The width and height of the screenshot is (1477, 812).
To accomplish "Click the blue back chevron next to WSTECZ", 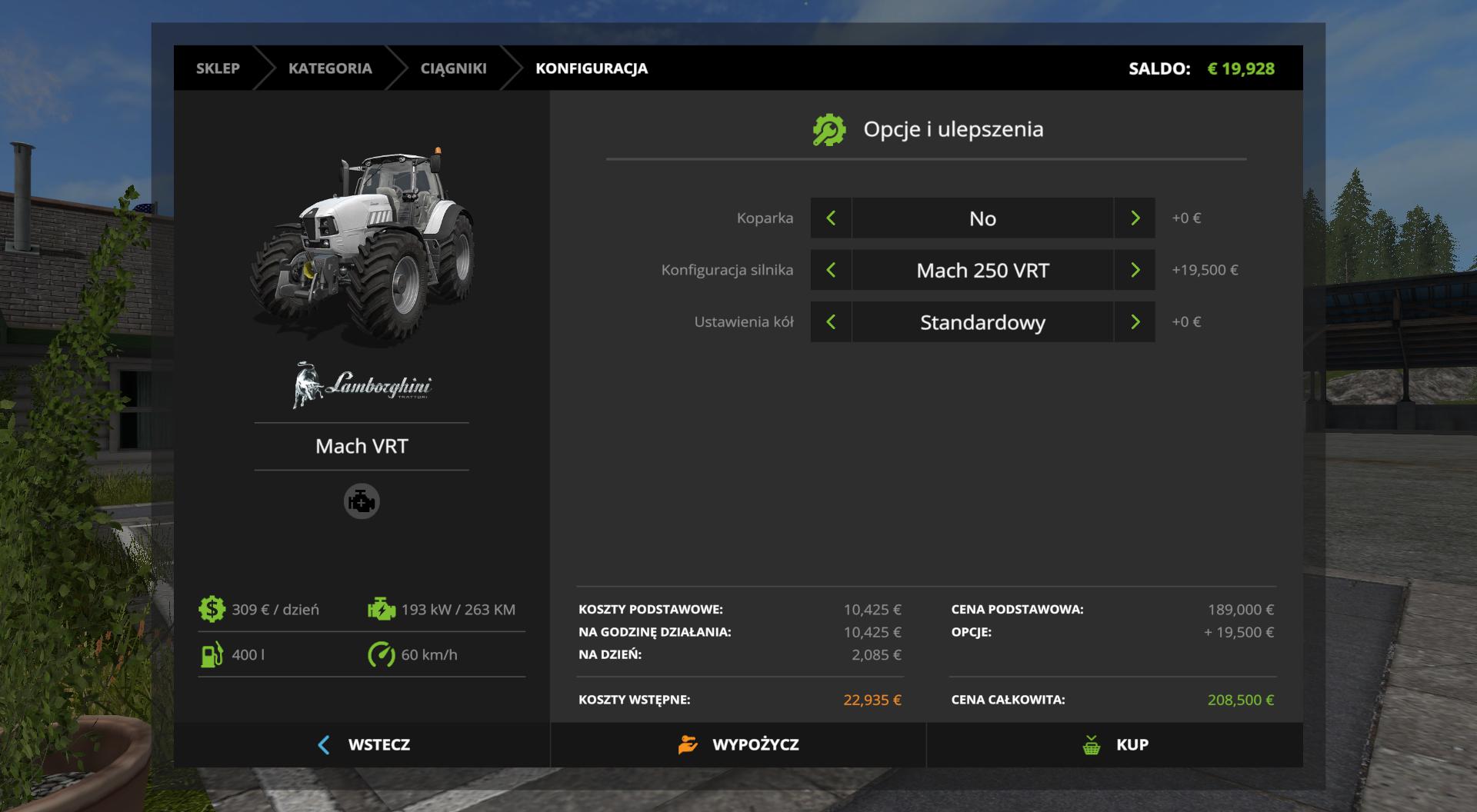I will pyautogui.click(x=324, y=744).
